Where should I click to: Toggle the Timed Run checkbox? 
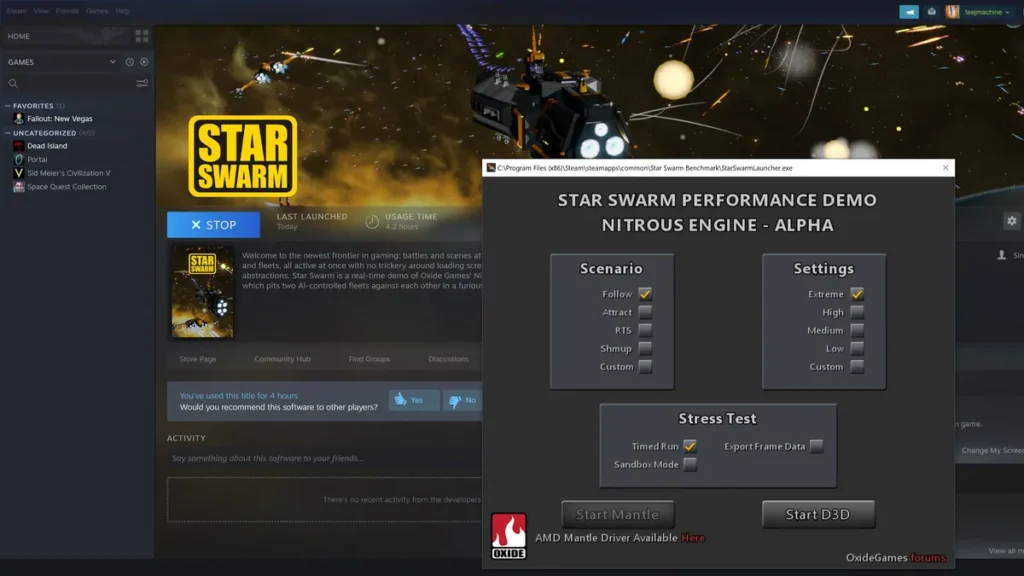pyautogui.click(x=689, y=446)
